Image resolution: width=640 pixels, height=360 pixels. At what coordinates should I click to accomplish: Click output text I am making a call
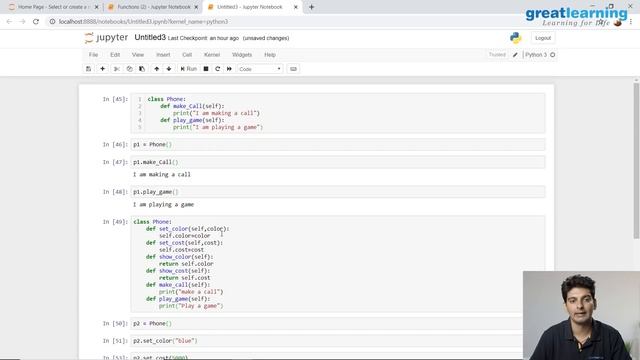[x=162, y=174]
